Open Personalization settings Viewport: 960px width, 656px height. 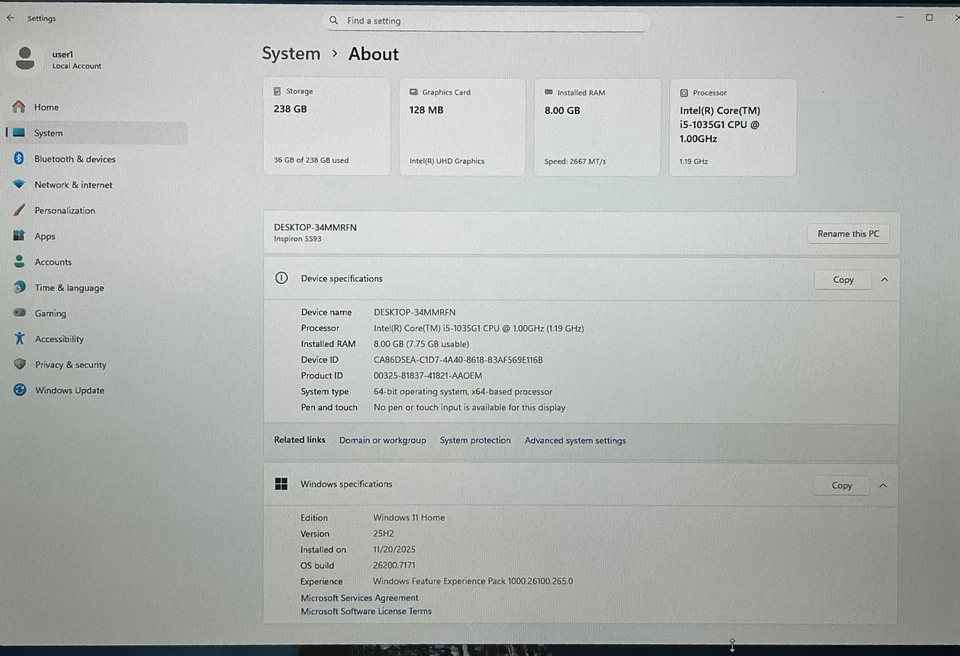[62, 210]
